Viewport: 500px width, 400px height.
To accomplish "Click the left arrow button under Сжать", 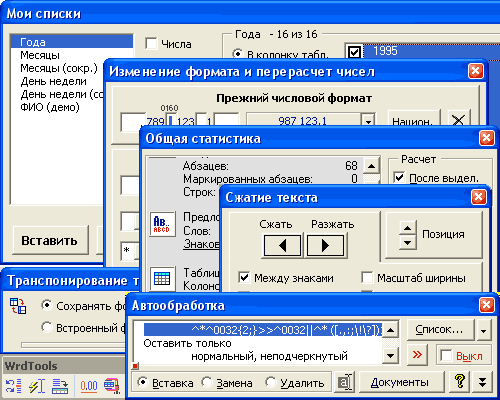I will [282, 246].
